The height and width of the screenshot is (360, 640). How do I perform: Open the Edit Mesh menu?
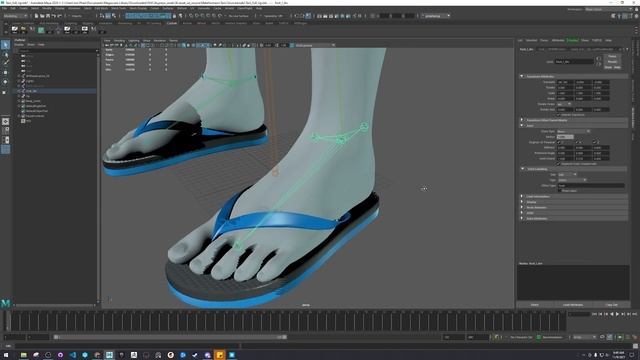[x=101, y=8]
